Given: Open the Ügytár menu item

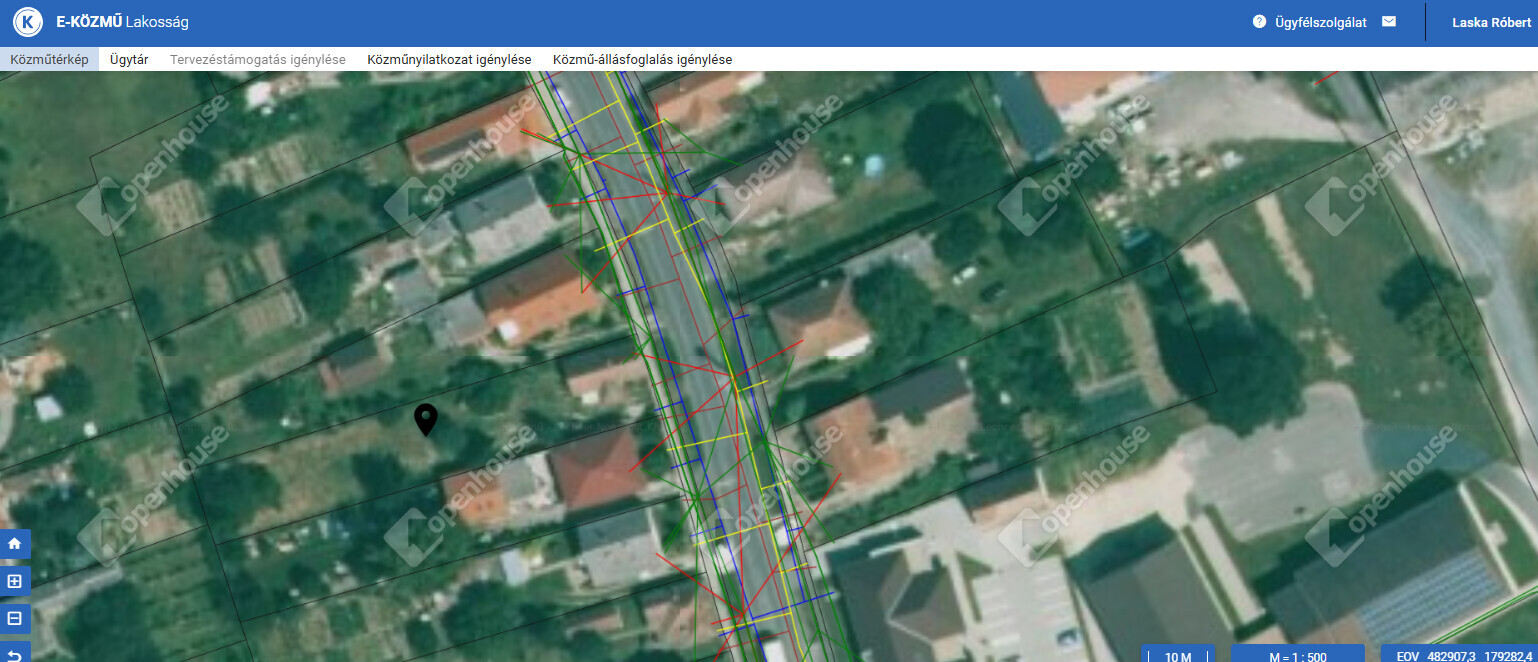Looking at the screenshot, I should [x=129, y=59].
